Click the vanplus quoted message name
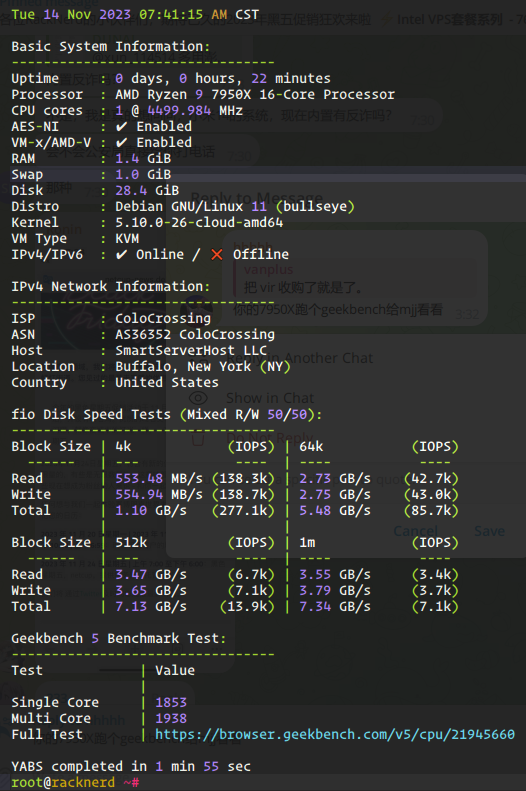 point(268,269)
